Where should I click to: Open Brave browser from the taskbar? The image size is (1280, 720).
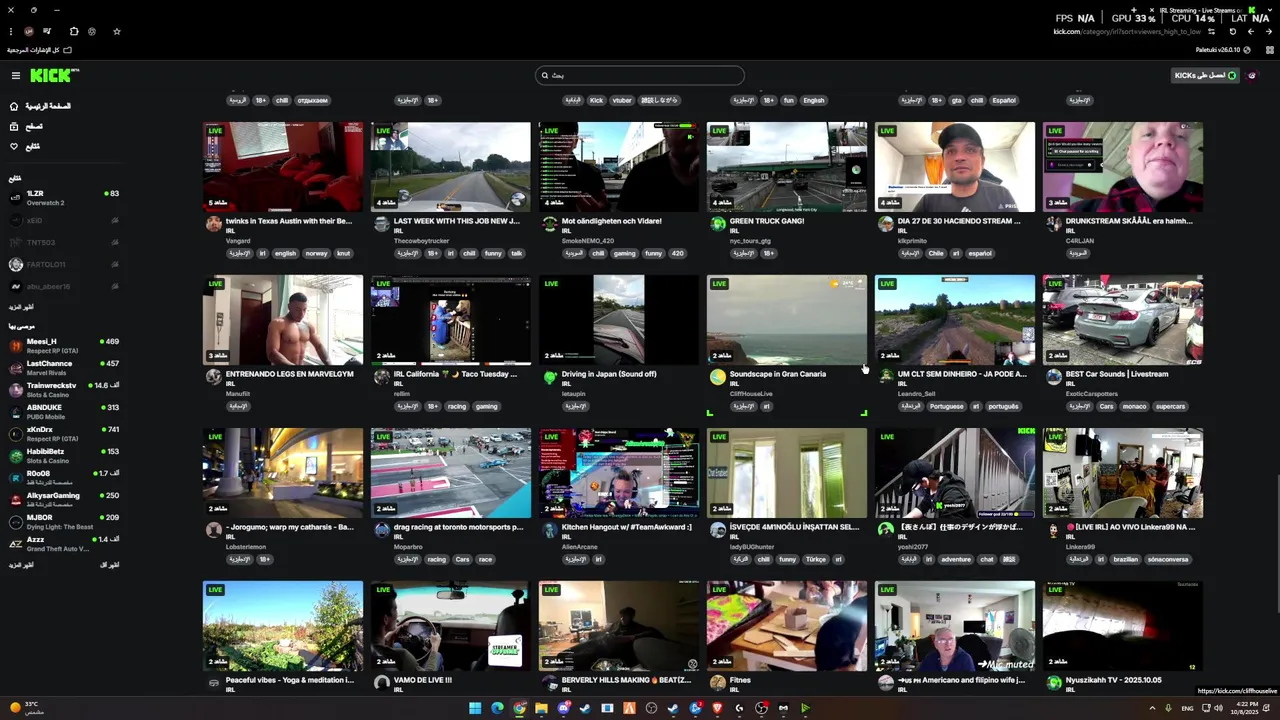[x=717, y=708]
